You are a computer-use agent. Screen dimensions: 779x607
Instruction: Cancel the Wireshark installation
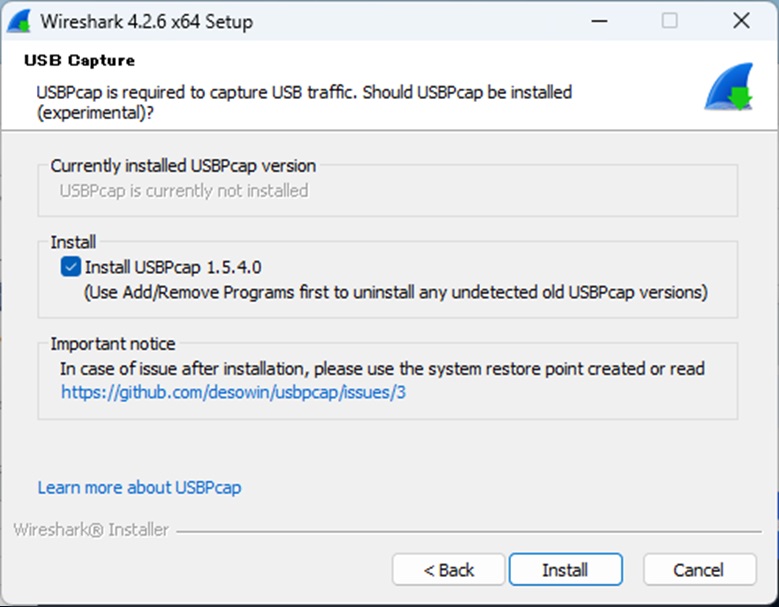point(698,570)
